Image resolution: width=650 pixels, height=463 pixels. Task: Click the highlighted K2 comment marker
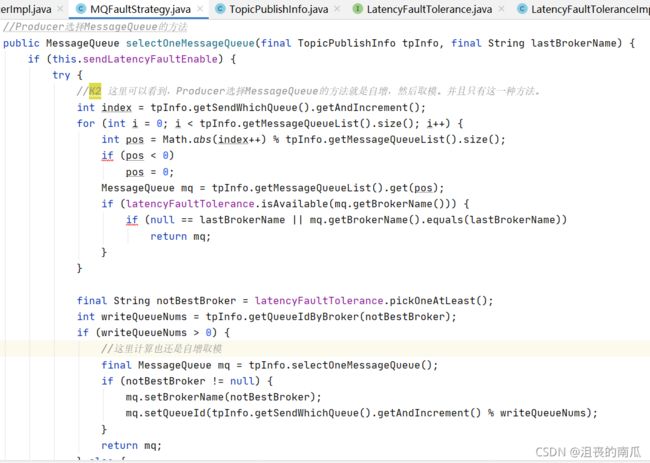click(95, 91)
